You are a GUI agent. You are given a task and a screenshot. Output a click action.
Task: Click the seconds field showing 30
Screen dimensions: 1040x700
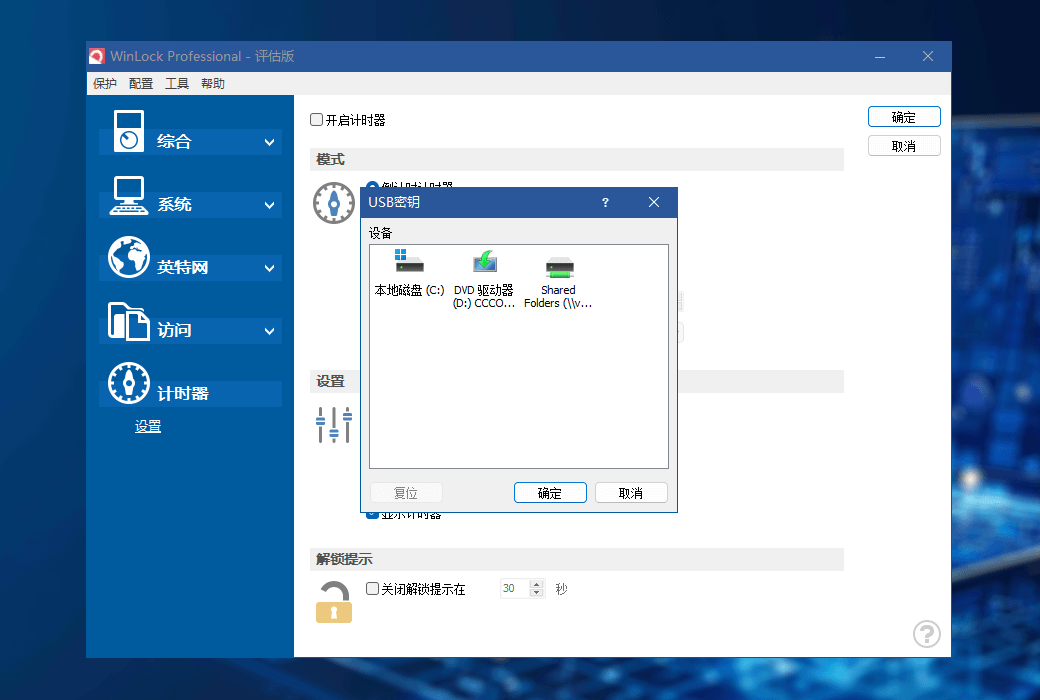point(515,589)
